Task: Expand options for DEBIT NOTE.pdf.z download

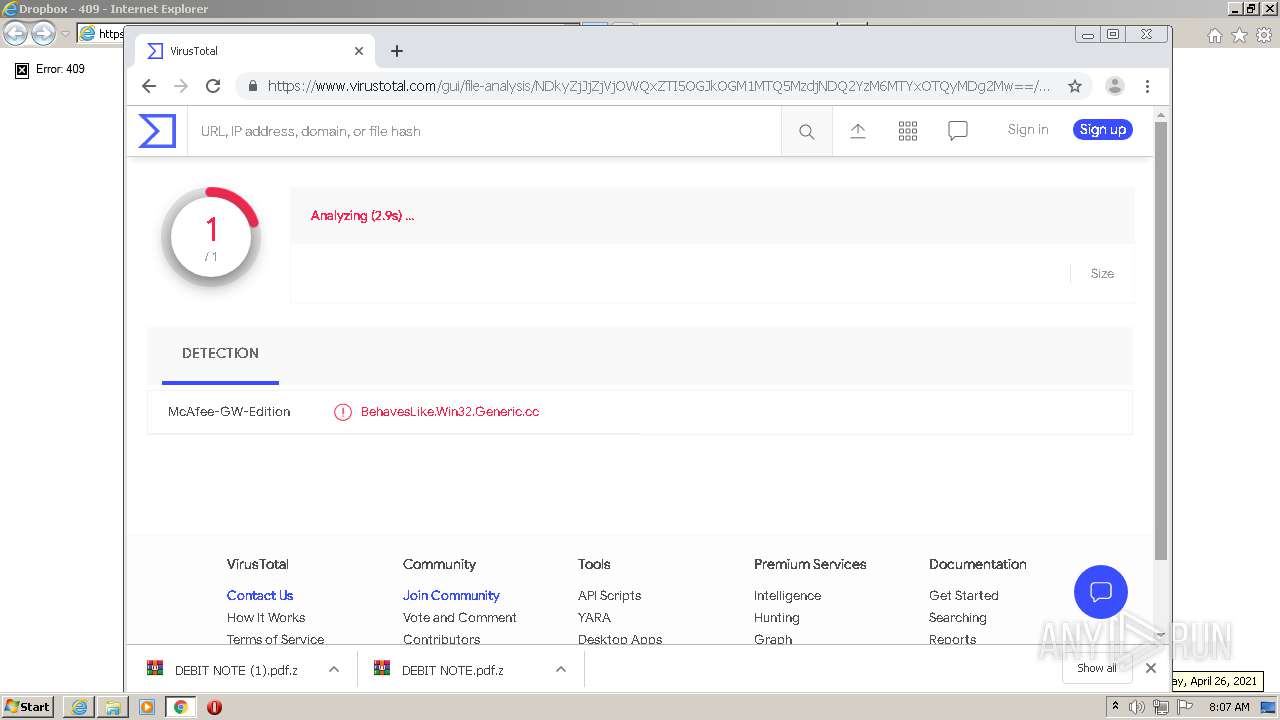Action: coord(561,670)
